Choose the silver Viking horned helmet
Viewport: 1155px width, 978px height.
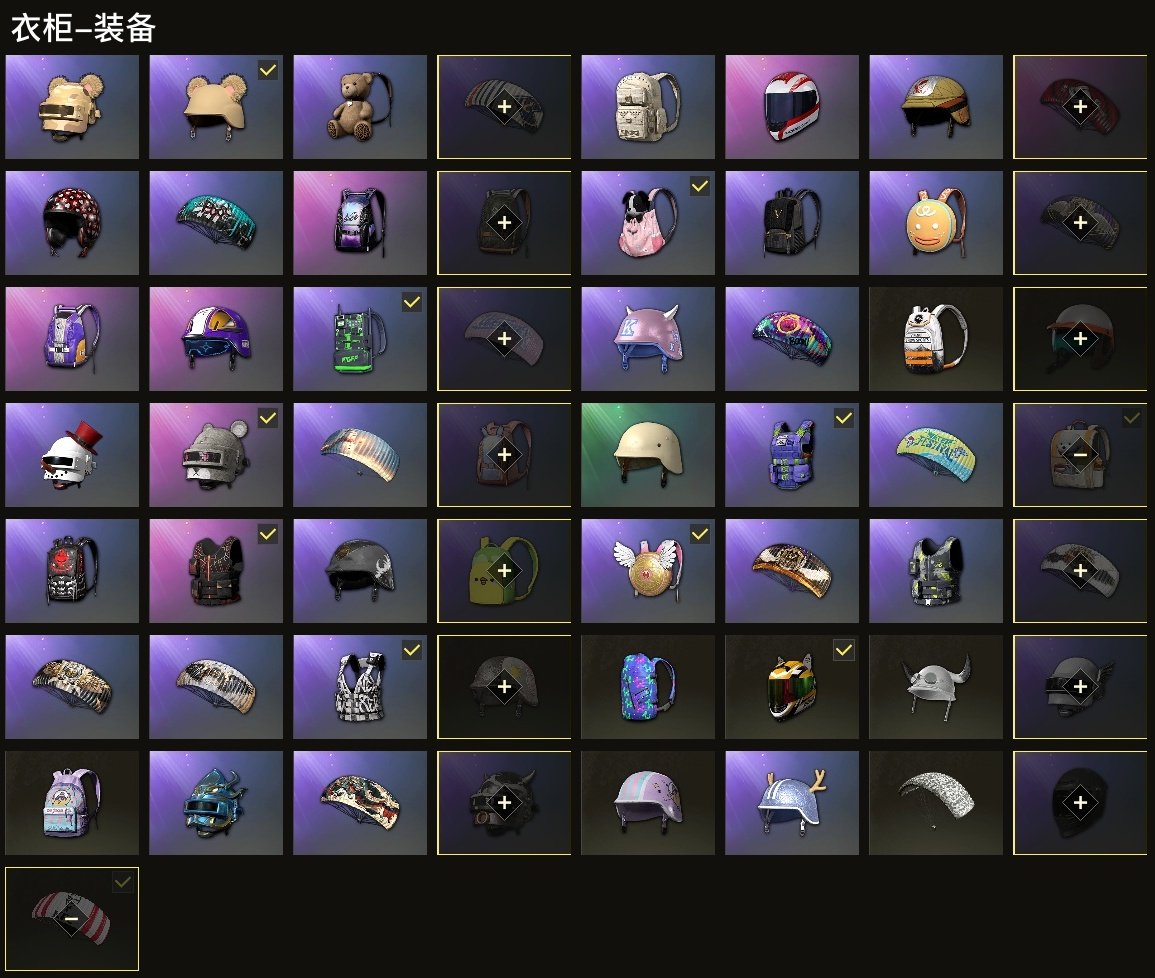click(x=935, y=686)
